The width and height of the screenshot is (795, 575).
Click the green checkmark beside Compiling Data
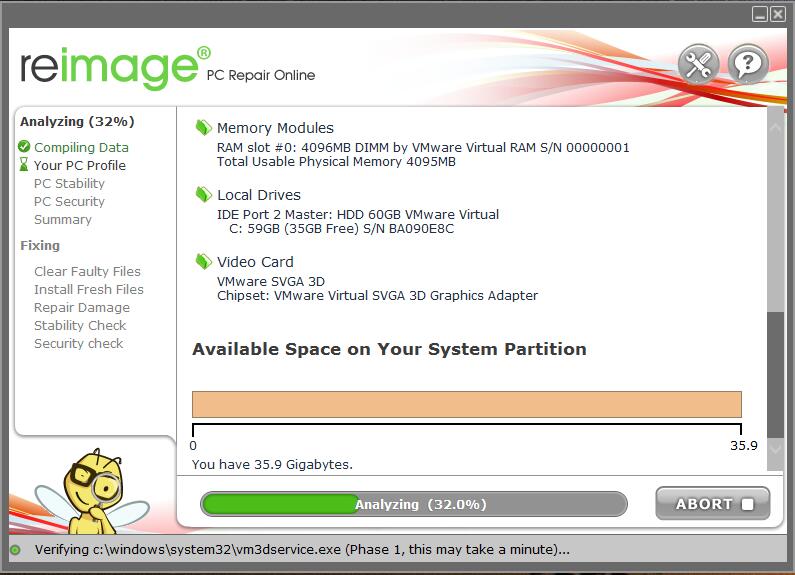tap(24, 147)
